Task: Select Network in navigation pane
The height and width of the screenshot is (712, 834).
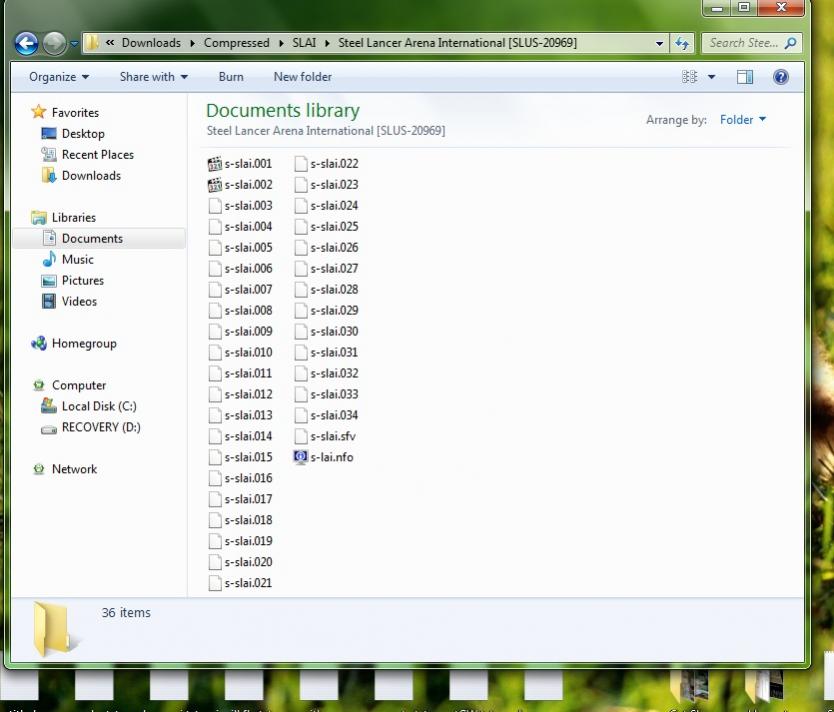Action: point(64,469)
